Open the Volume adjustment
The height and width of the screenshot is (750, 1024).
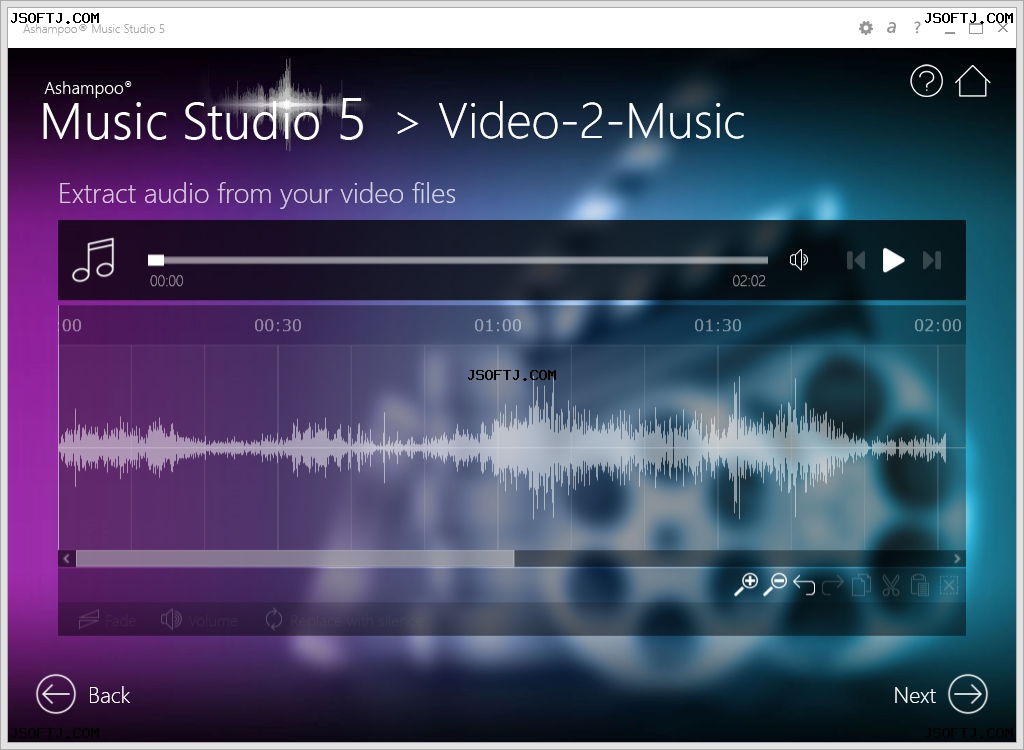(199, 620)
